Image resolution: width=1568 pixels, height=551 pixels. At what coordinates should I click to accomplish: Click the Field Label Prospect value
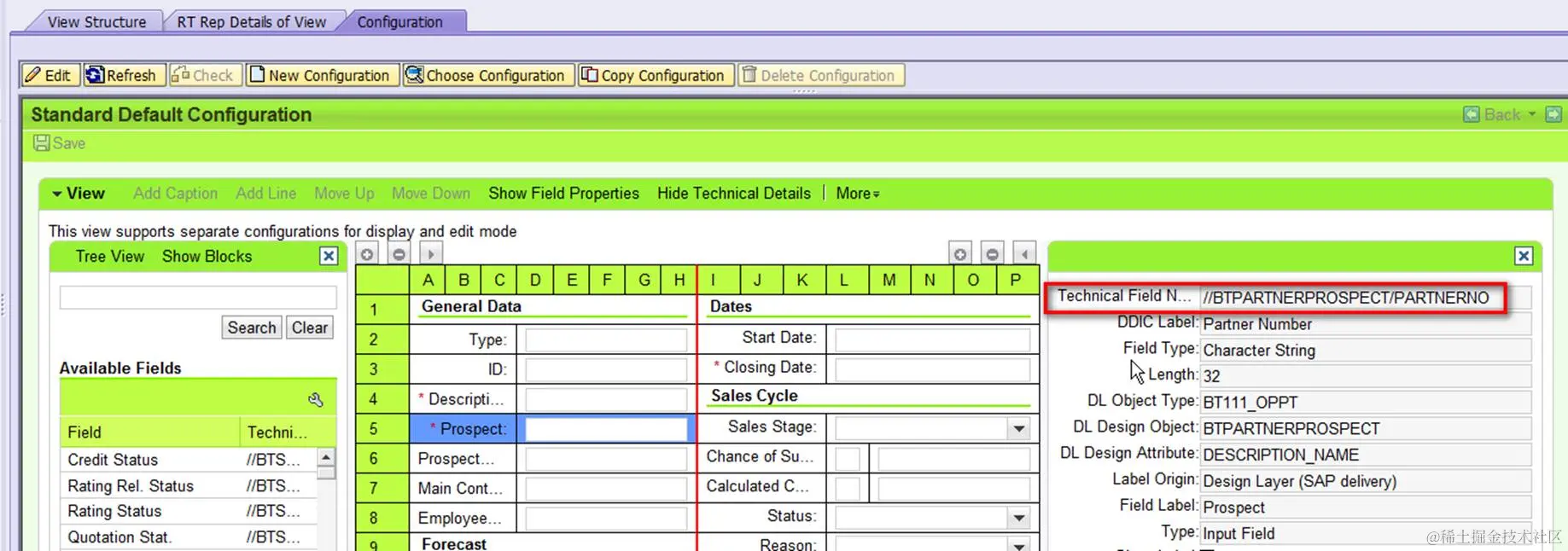(1366, 507)
